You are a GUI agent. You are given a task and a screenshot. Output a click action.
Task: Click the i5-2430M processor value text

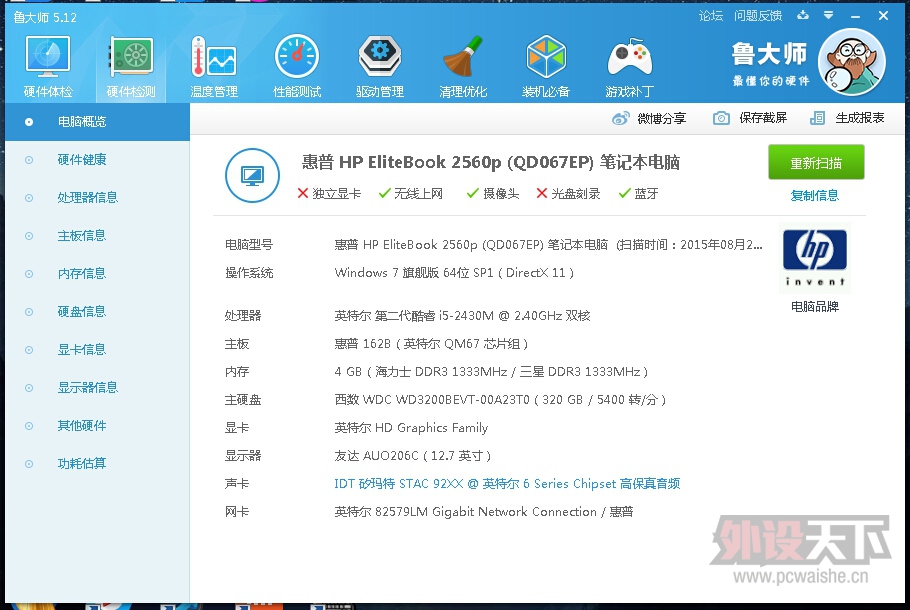click(463, 316)
